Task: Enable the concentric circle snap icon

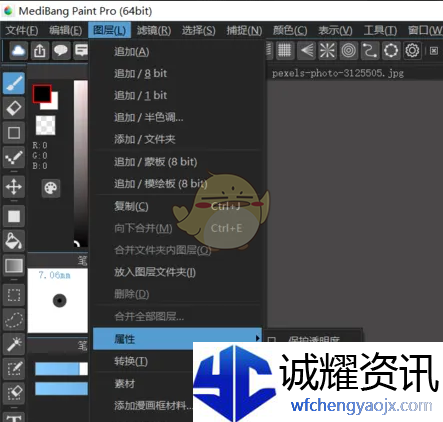Action: click(x=348, y=51)
